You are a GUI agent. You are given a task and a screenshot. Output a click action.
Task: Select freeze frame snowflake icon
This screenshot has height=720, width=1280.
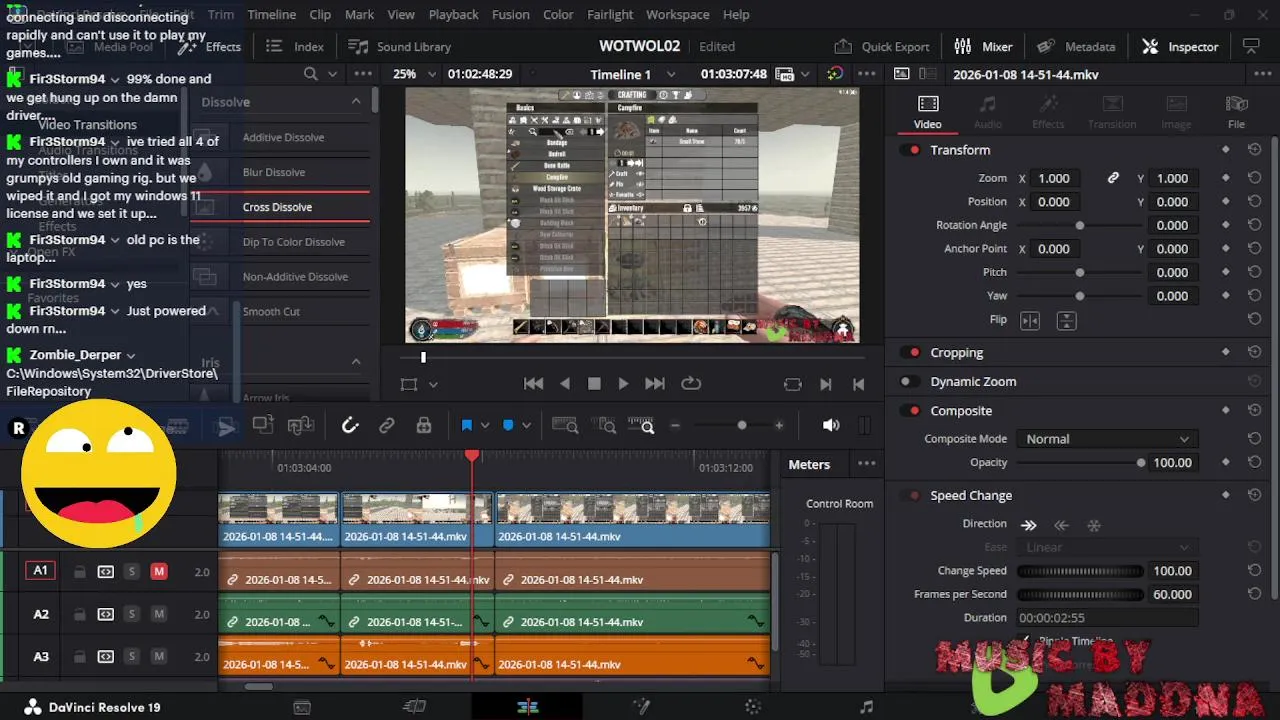pos(1094,525)
